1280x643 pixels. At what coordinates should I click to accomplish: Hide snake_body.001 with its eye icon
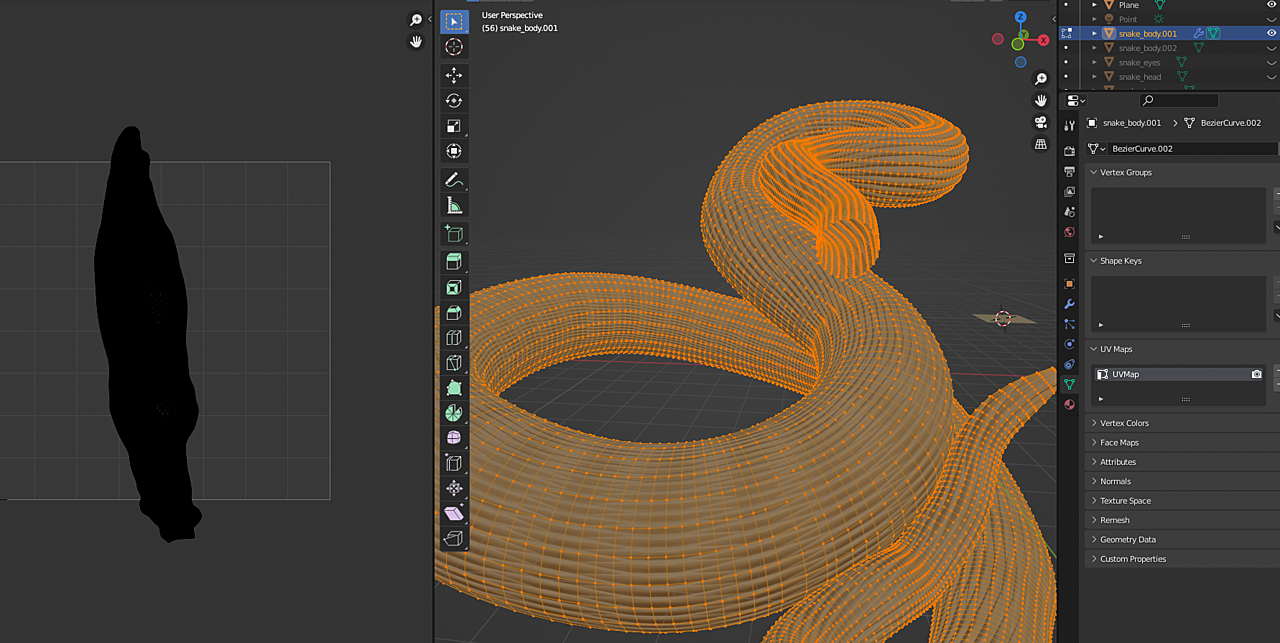1272,33
